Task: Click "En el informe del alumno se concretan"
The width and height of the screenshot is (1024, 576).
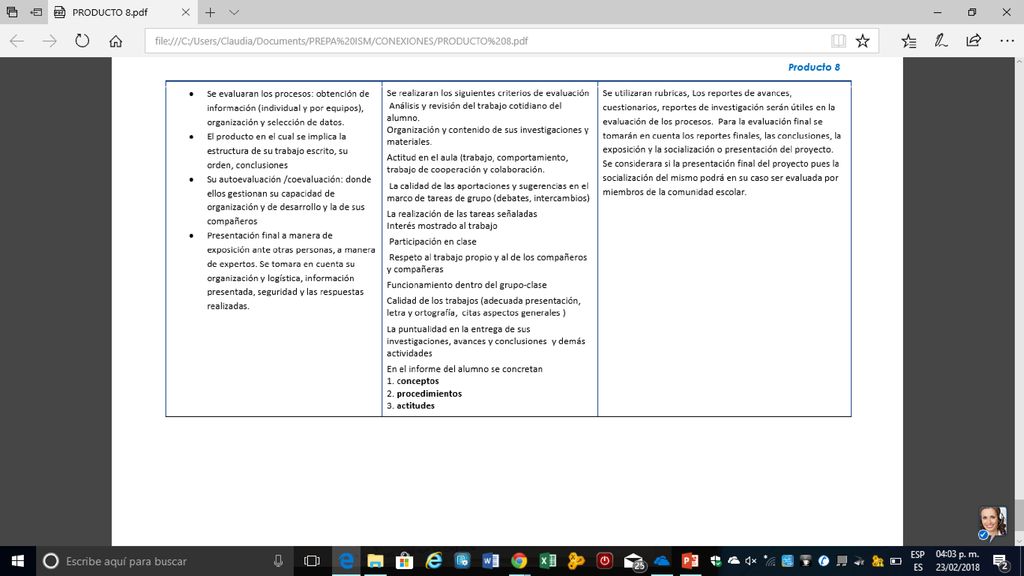Action: [464, 369]
